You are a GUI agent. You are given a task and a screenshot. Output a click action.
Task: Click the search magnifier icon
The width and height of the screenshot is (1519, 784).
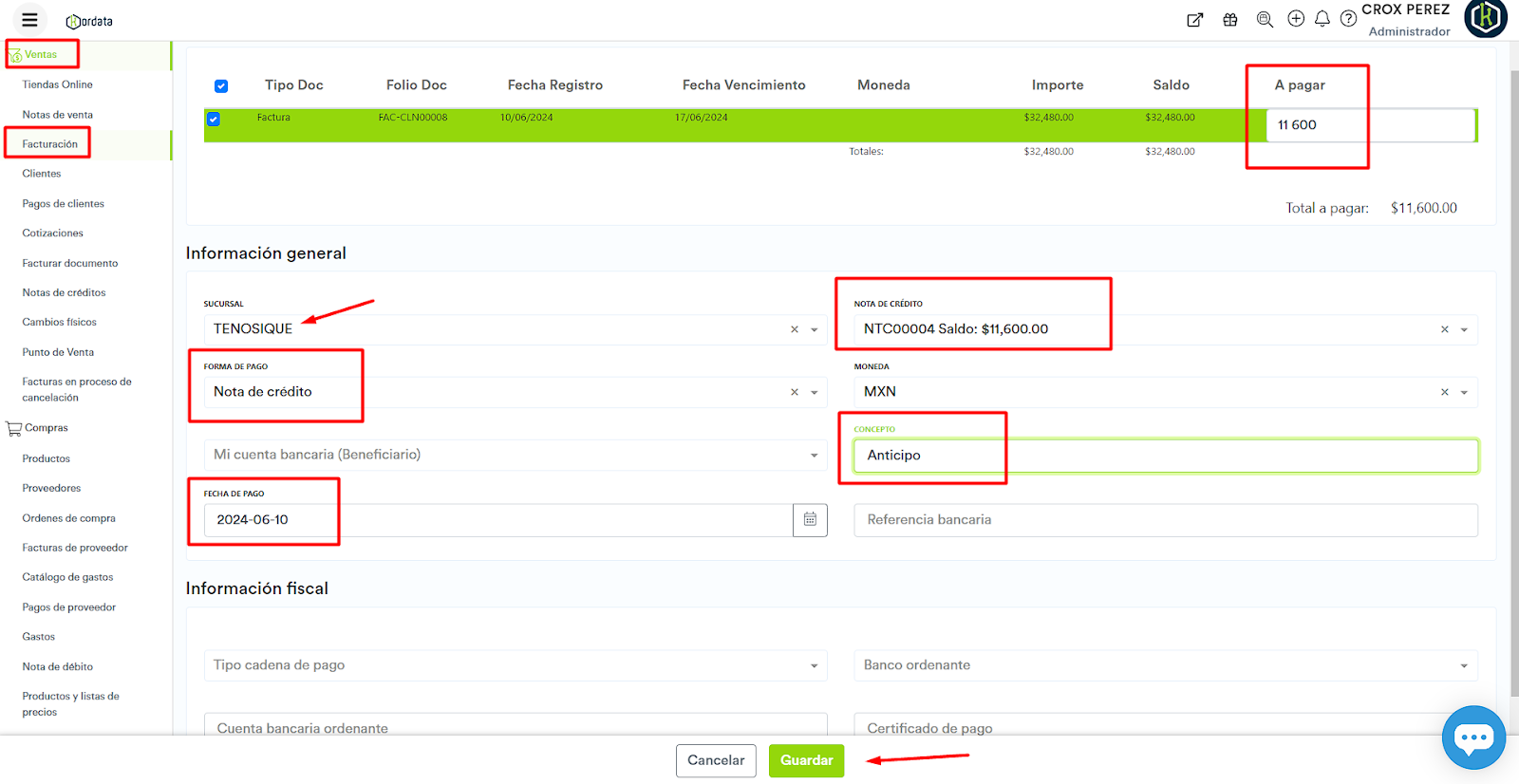pos(1265,20)
